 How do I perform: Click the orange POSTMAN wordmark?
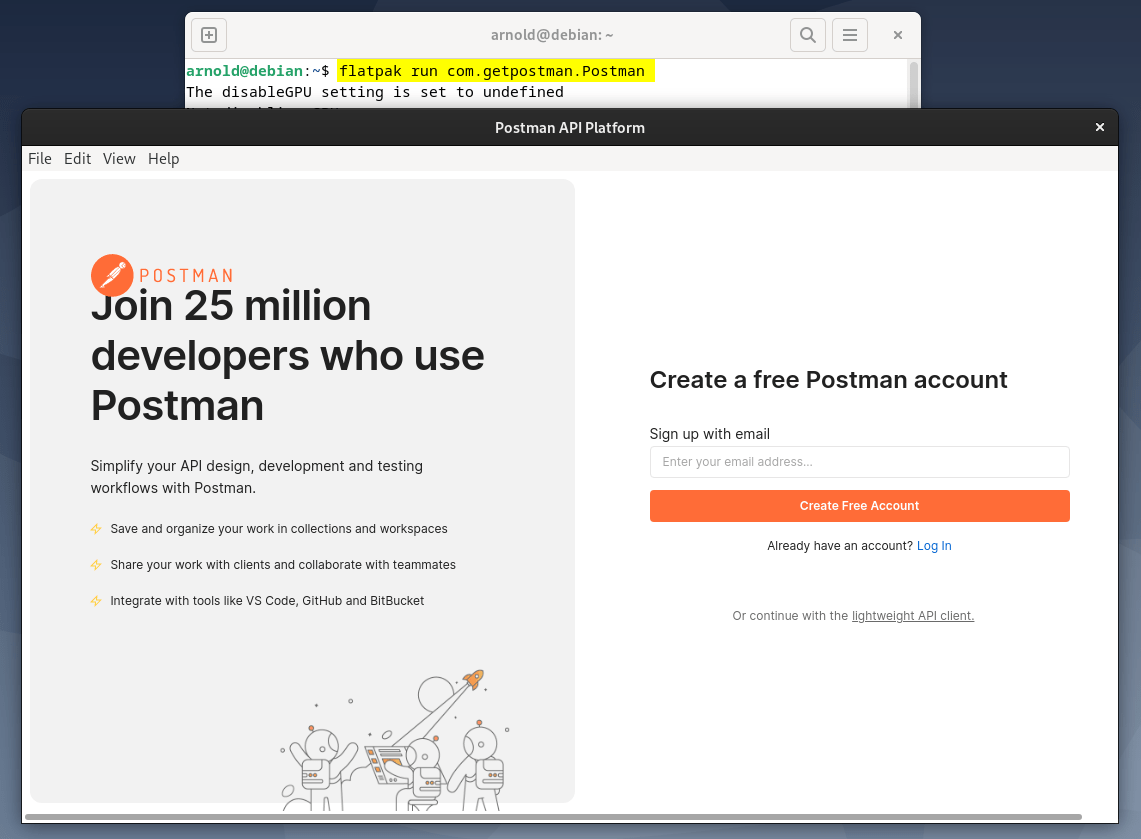[x=185, y=275]
